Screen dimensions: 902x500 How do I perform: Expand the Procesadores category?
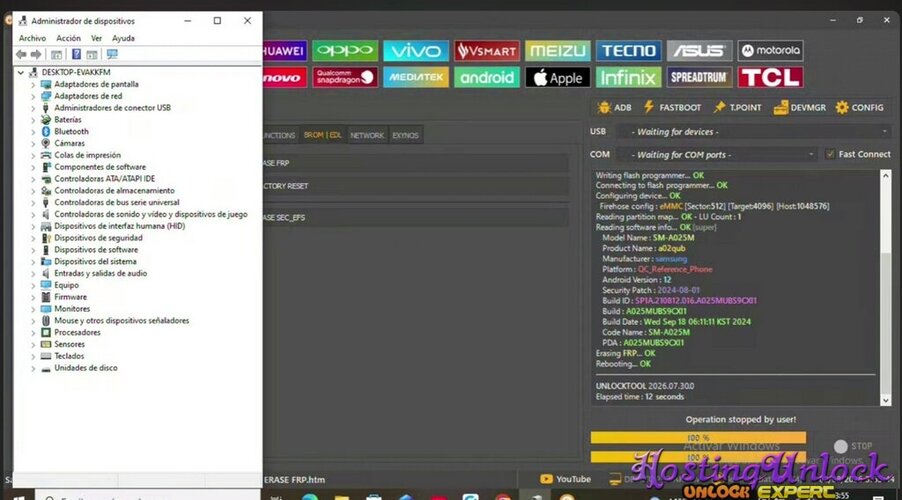[33, 333]
